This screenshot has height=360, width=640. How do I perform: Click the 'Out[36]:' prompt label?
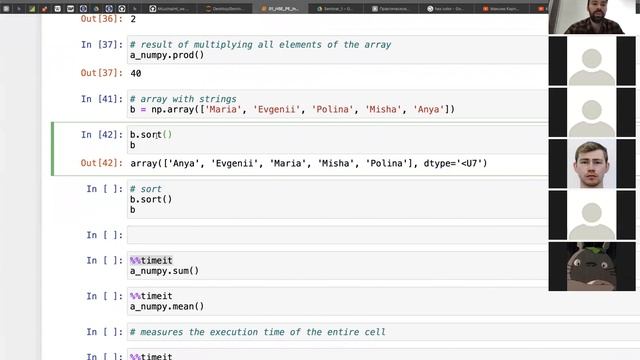102,19
